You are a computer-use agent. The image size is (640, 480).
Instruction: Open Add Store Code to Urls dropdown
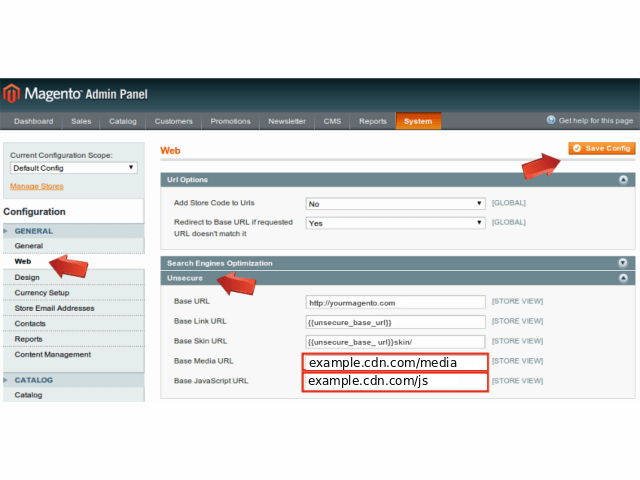click(x=395, y=203)
